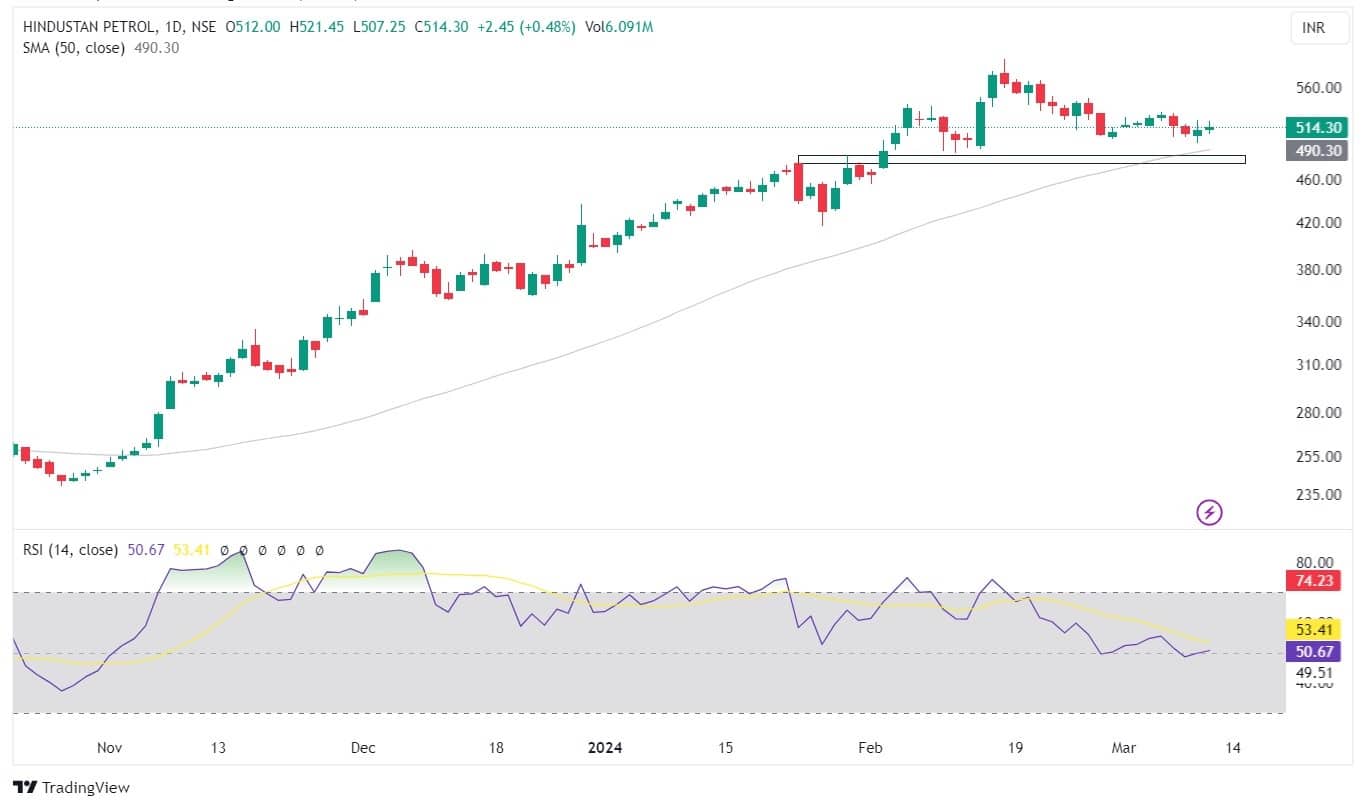1366x809 pixels.
Task: Click the gray 490.30 SMA axis tag
Action: coord(1318,150)
